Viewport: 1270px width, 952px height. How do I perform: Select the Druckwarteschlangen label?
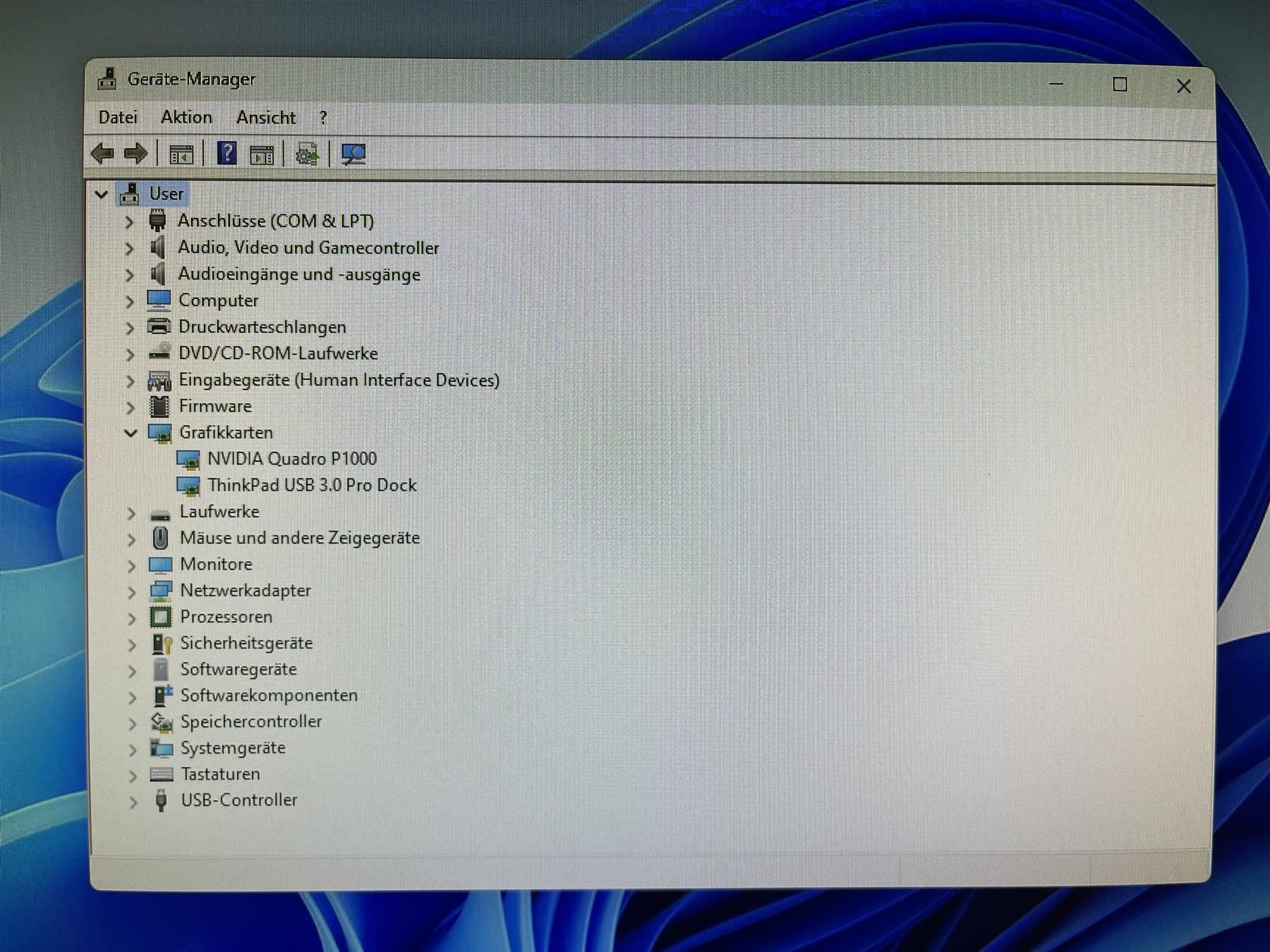tap(262, 327)
